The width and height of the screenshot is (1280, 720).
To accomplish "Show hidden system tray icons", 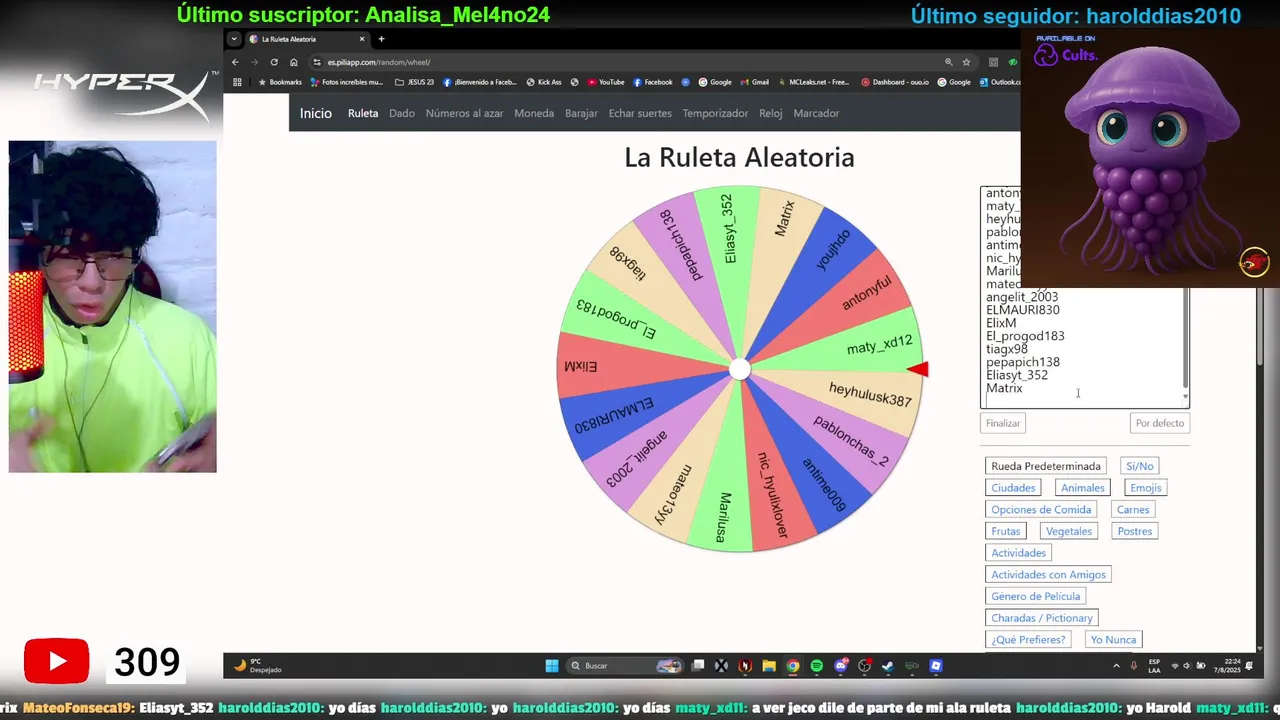I will pyautogui.click(x=1116, y=666).
